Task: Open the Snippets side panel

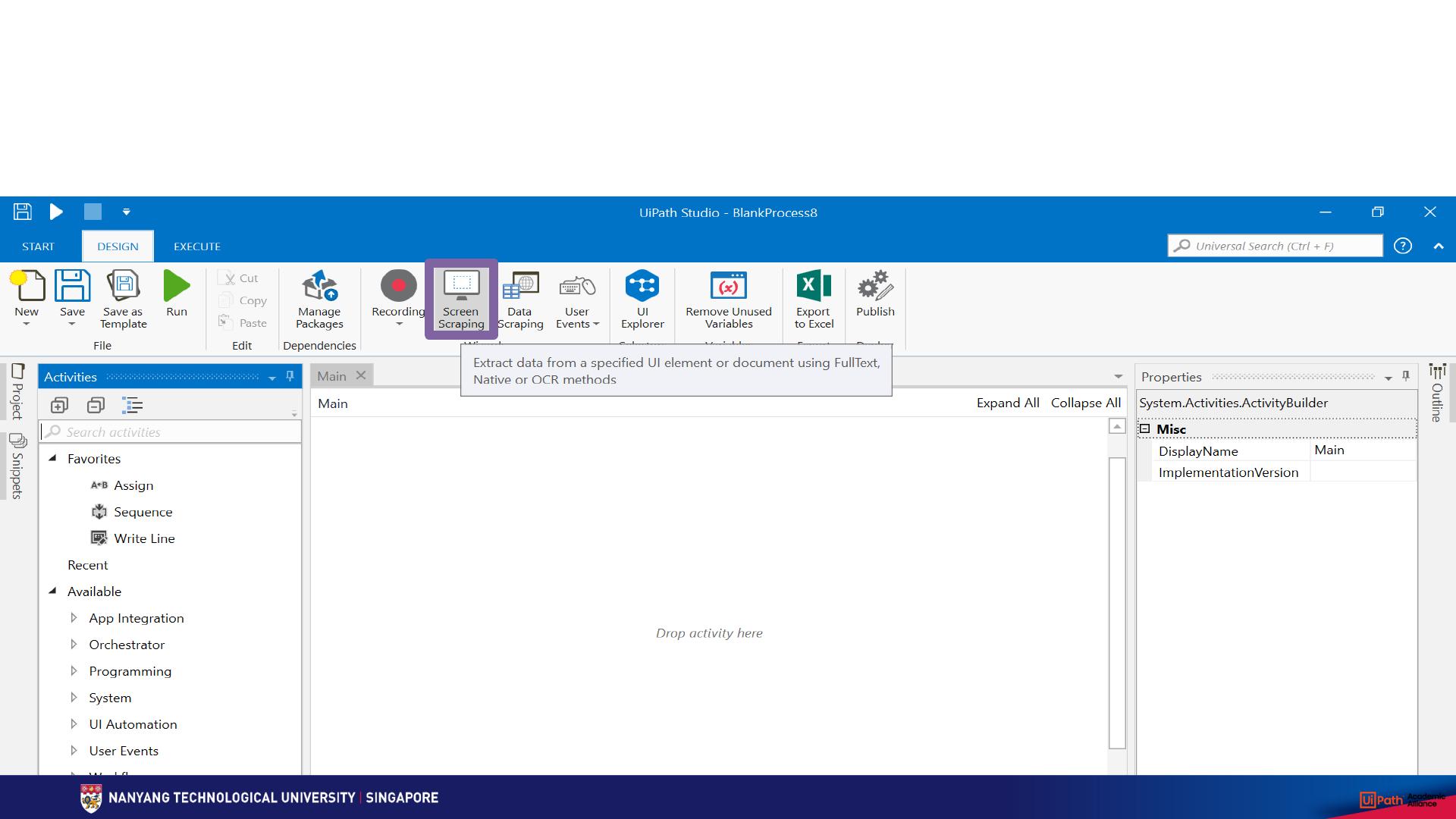Action: (17, 466)
